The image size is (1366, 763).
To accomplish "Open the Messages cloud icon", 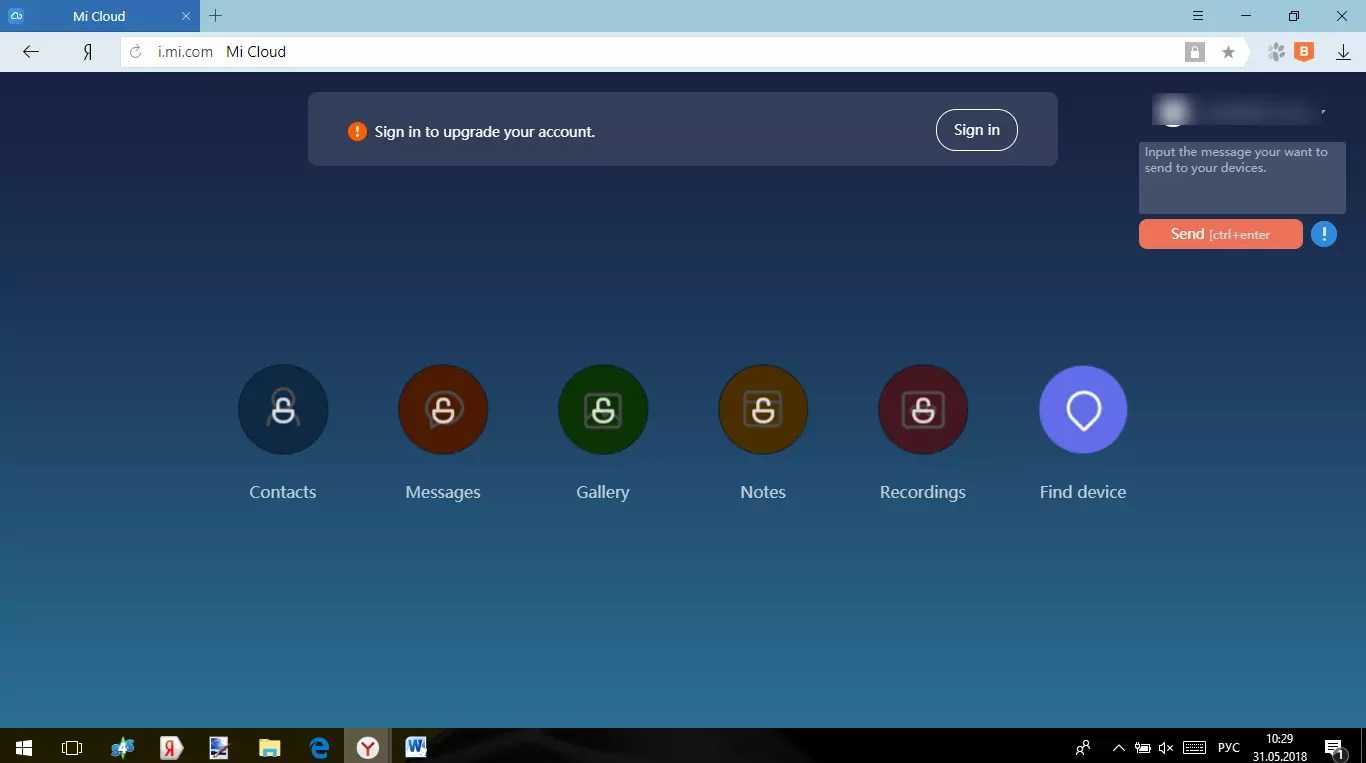I will [x=443, y=409].
